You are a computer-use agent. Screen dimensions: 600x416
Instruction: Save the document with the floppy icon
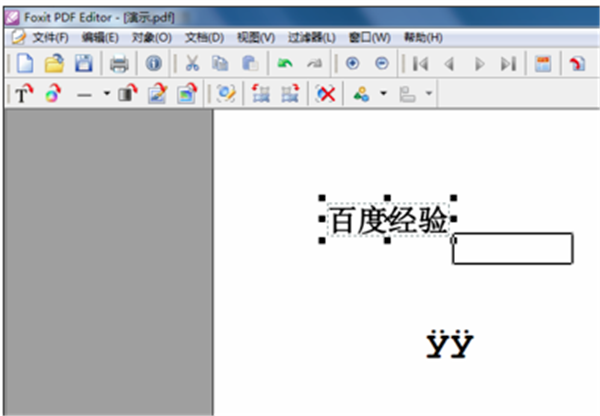84,64
